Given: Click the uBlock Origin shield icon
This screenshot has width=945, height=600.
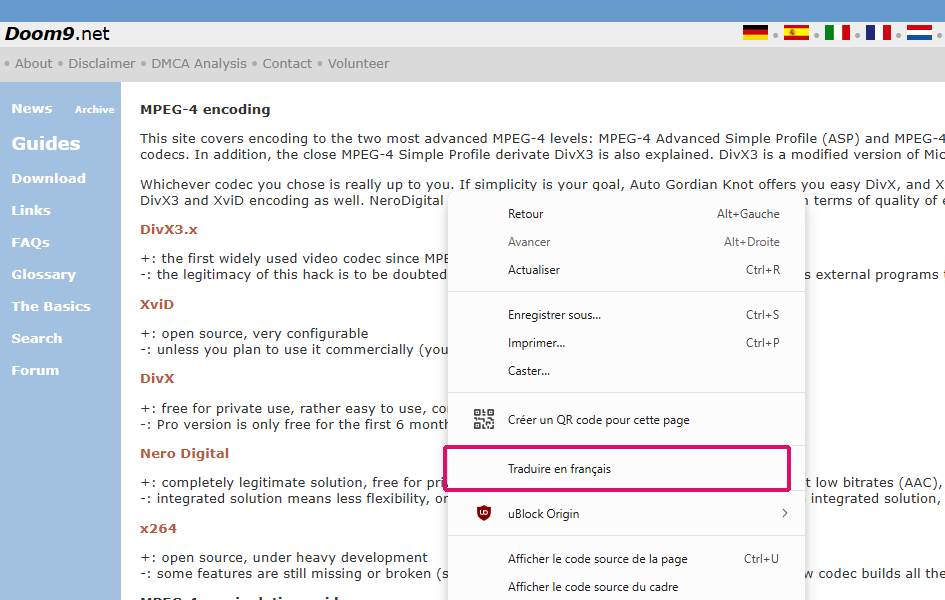Looking at the screenshot, I should [x=483, y=513].
